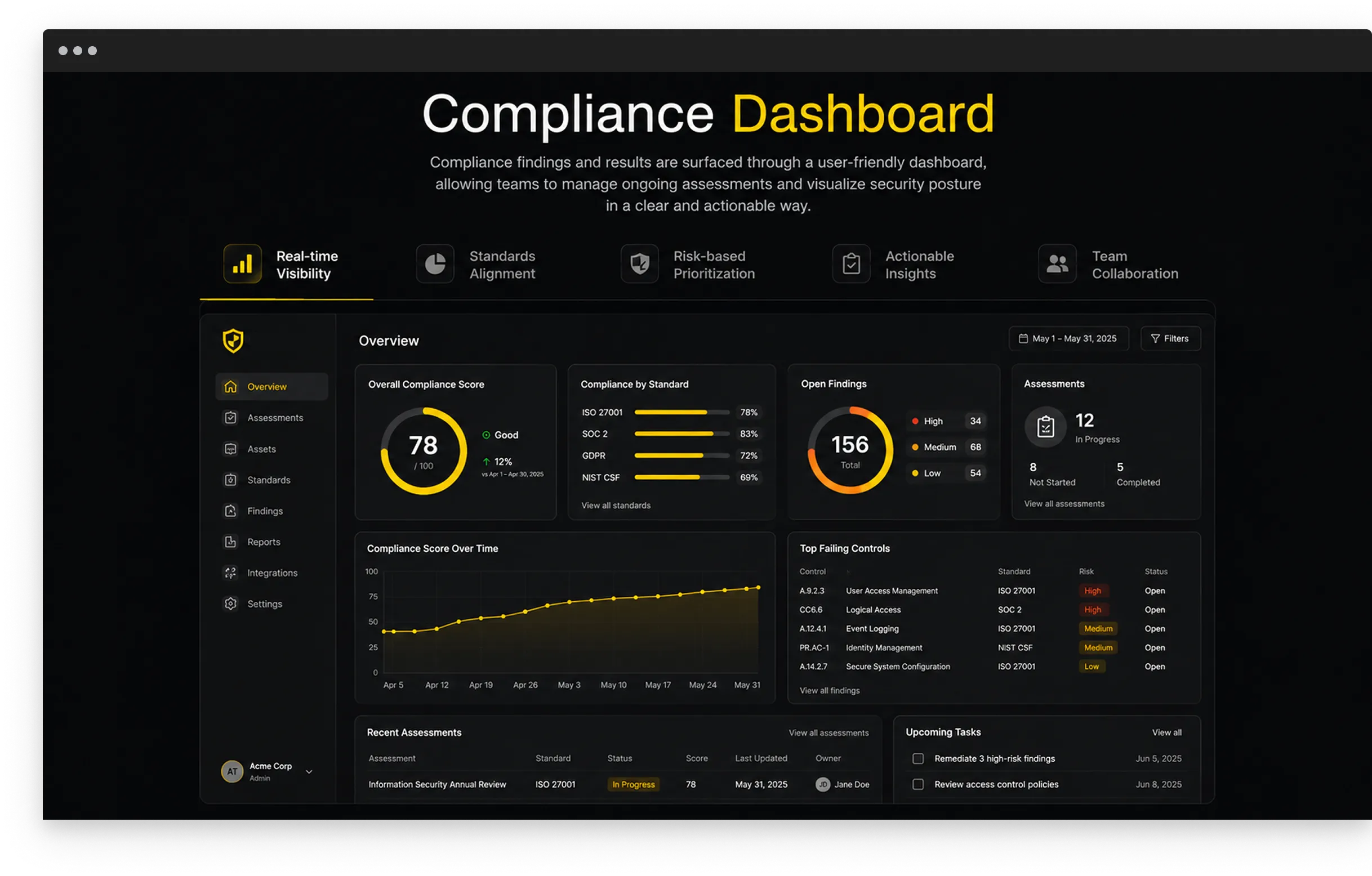Click the green Good status icon
The height and width of the screenshot is (876, 1372).
click(486, 435)
